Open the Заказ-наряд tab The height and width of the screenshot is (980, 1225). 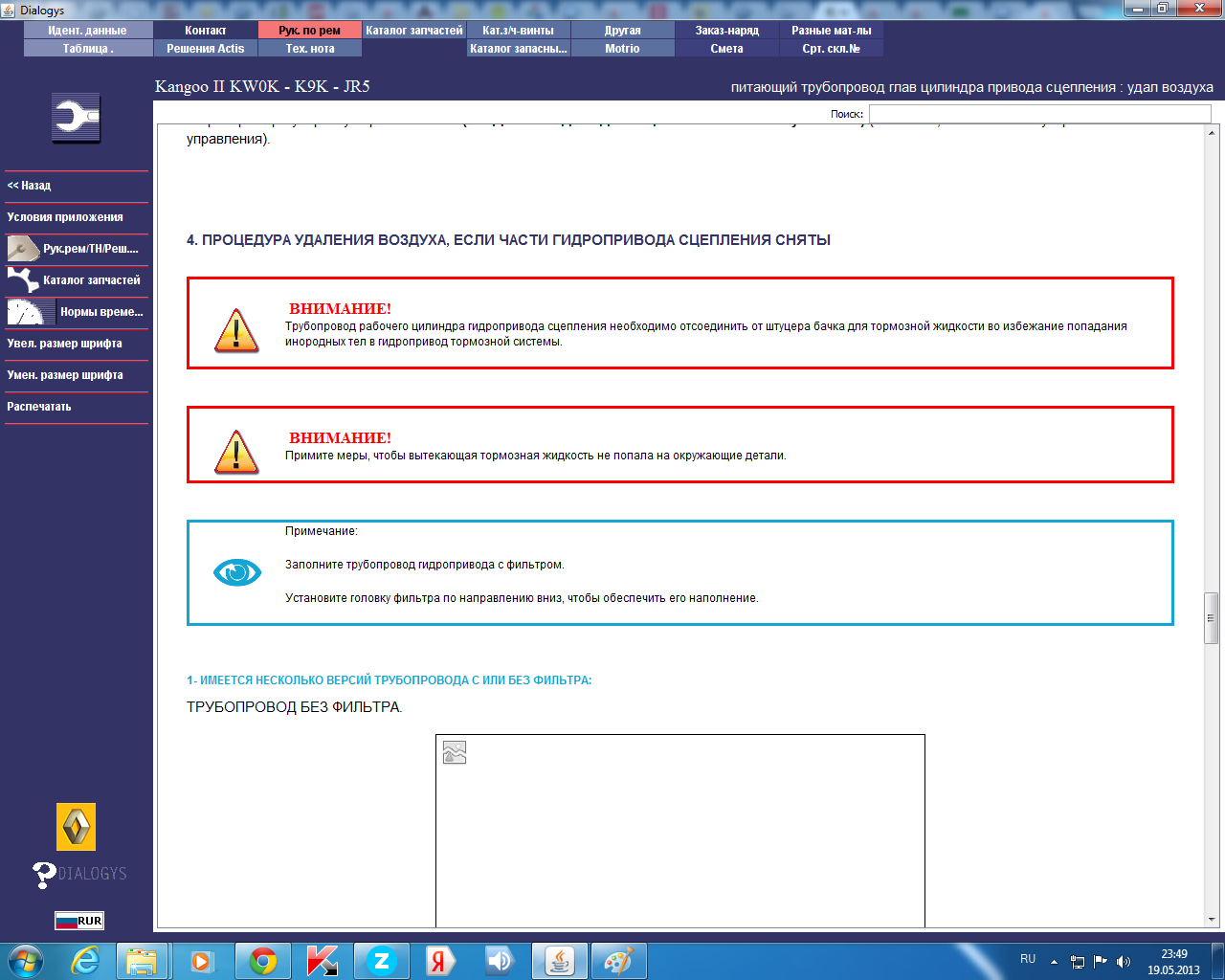[x=727, y=31]
